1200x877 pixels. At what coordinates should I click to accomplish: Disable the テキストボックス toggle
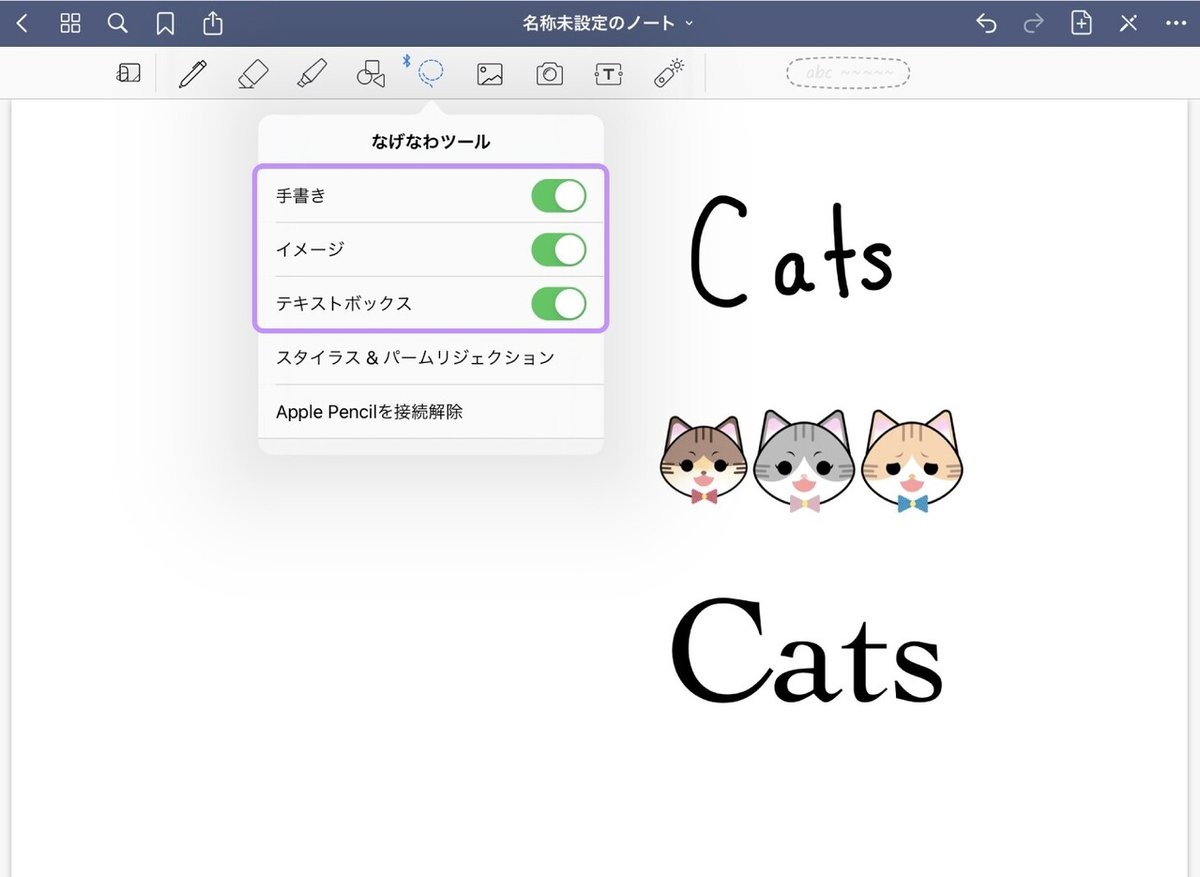pos(558,303)
